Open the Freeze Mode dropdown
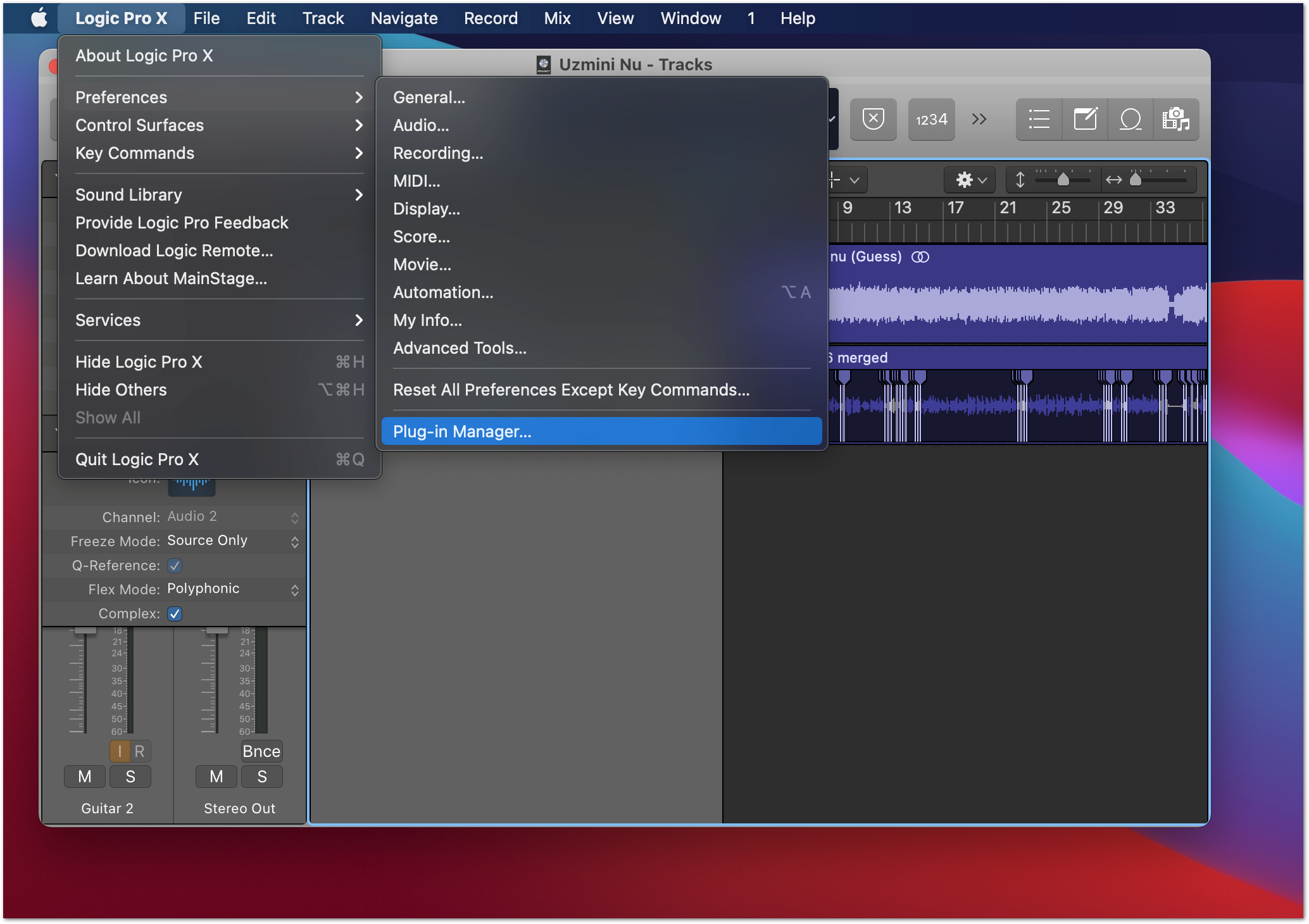 (233, 541)
